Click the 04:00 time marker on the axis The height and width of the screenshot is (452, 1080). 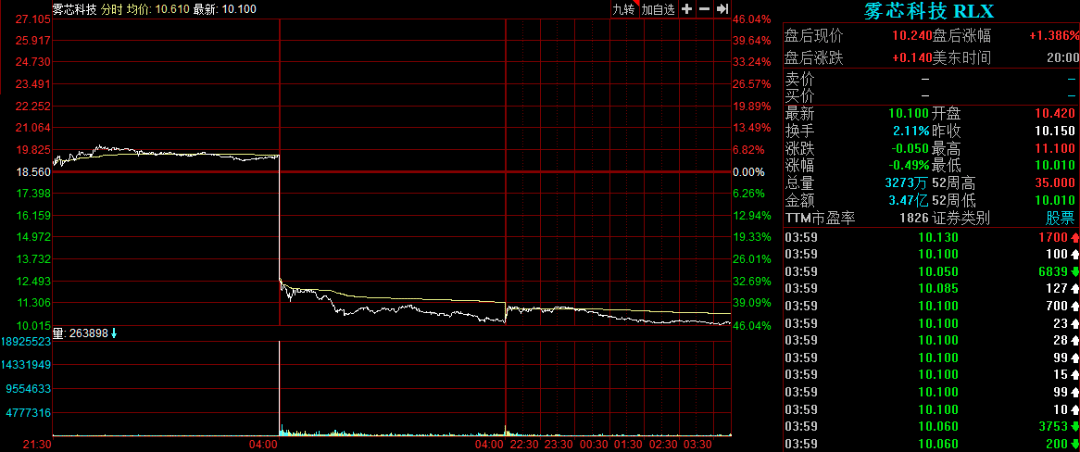pyautogui.click(x=263, y=443)
